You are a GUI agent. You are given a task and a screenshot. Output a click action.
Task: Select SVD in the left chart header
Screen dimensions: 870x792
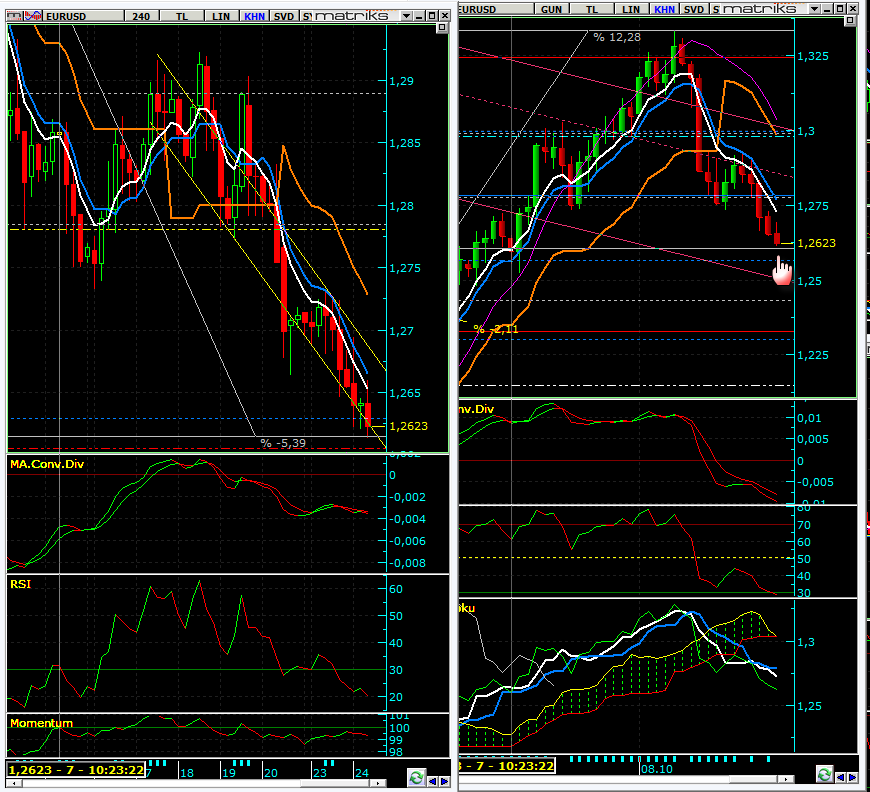[284, 16]
